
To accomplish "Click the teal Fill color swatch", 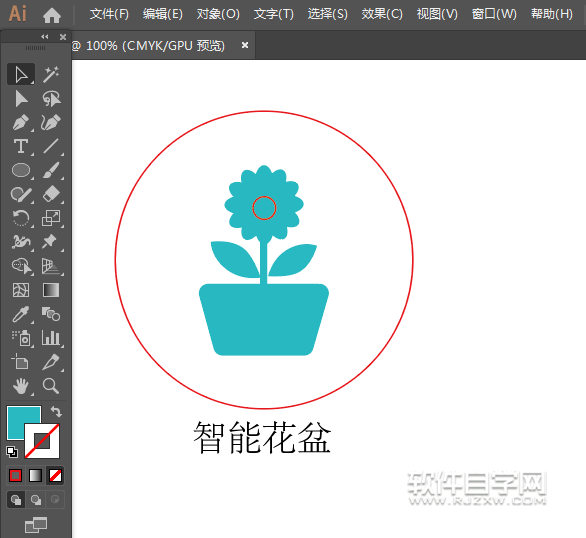I will point(17,417).
